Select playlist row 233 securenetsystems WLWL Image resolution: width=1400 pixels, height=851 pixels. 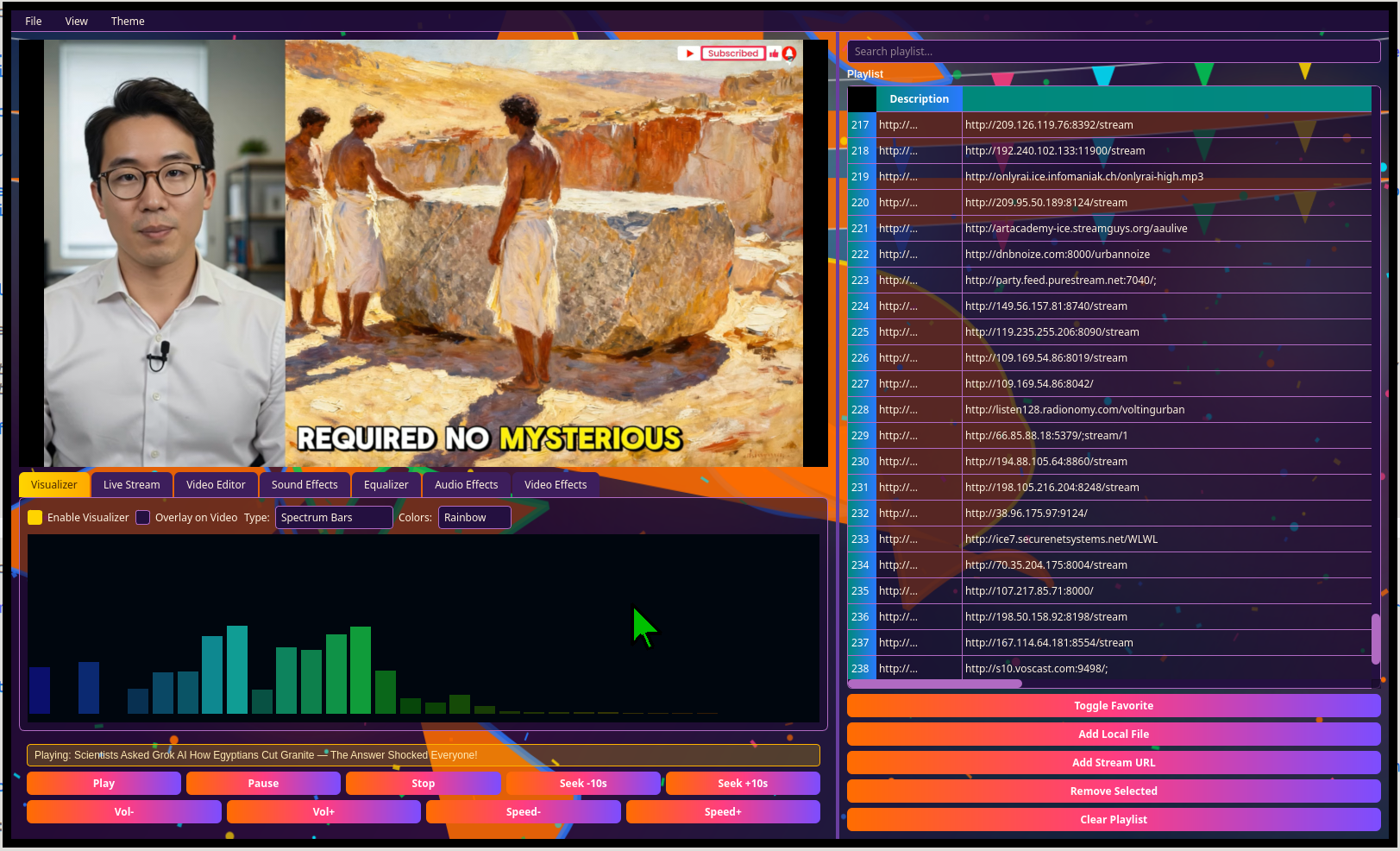[1110, 539]
